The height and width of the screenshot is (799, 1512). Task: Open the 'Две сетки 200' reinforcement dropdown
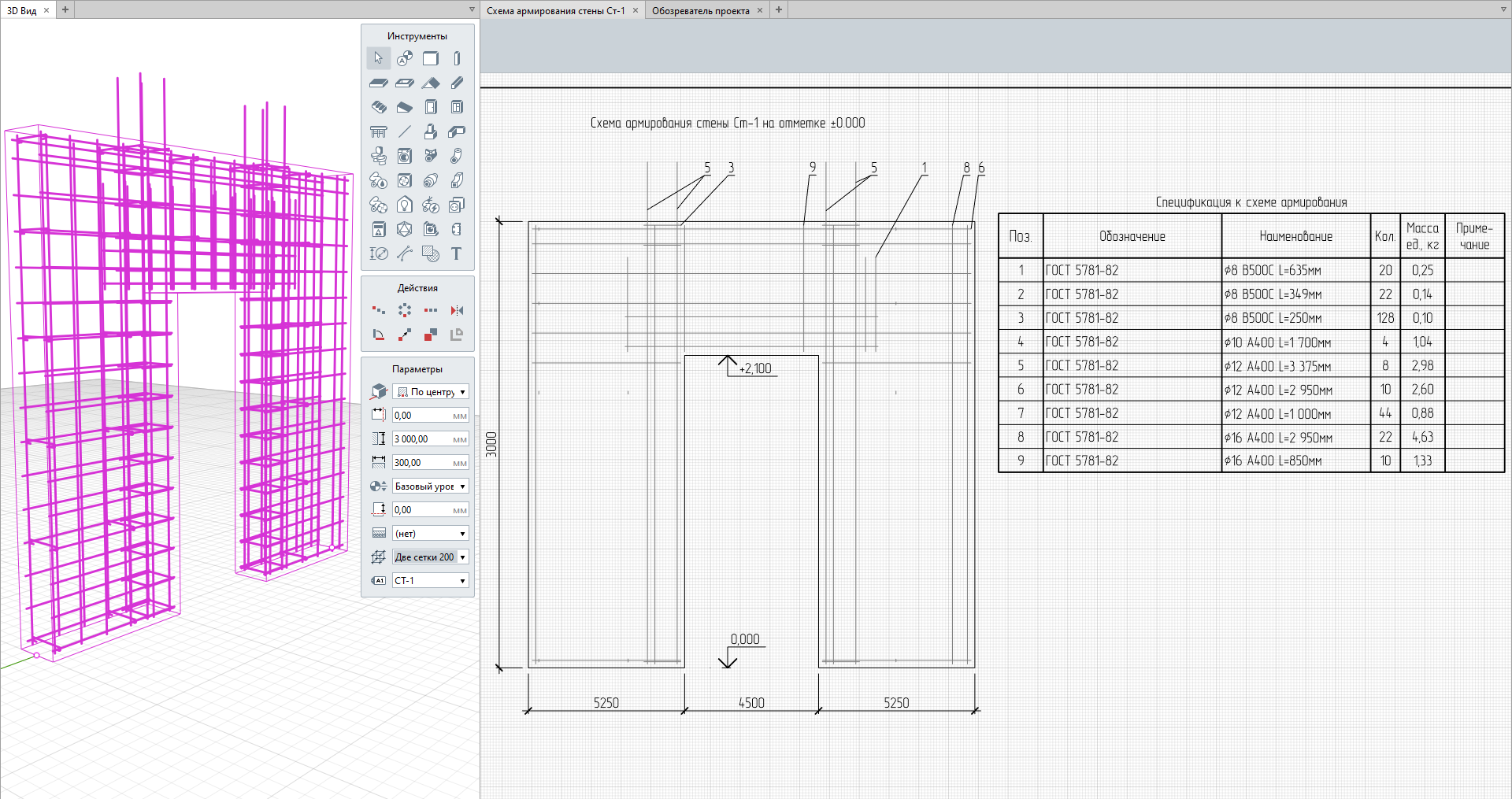(431, 557)
